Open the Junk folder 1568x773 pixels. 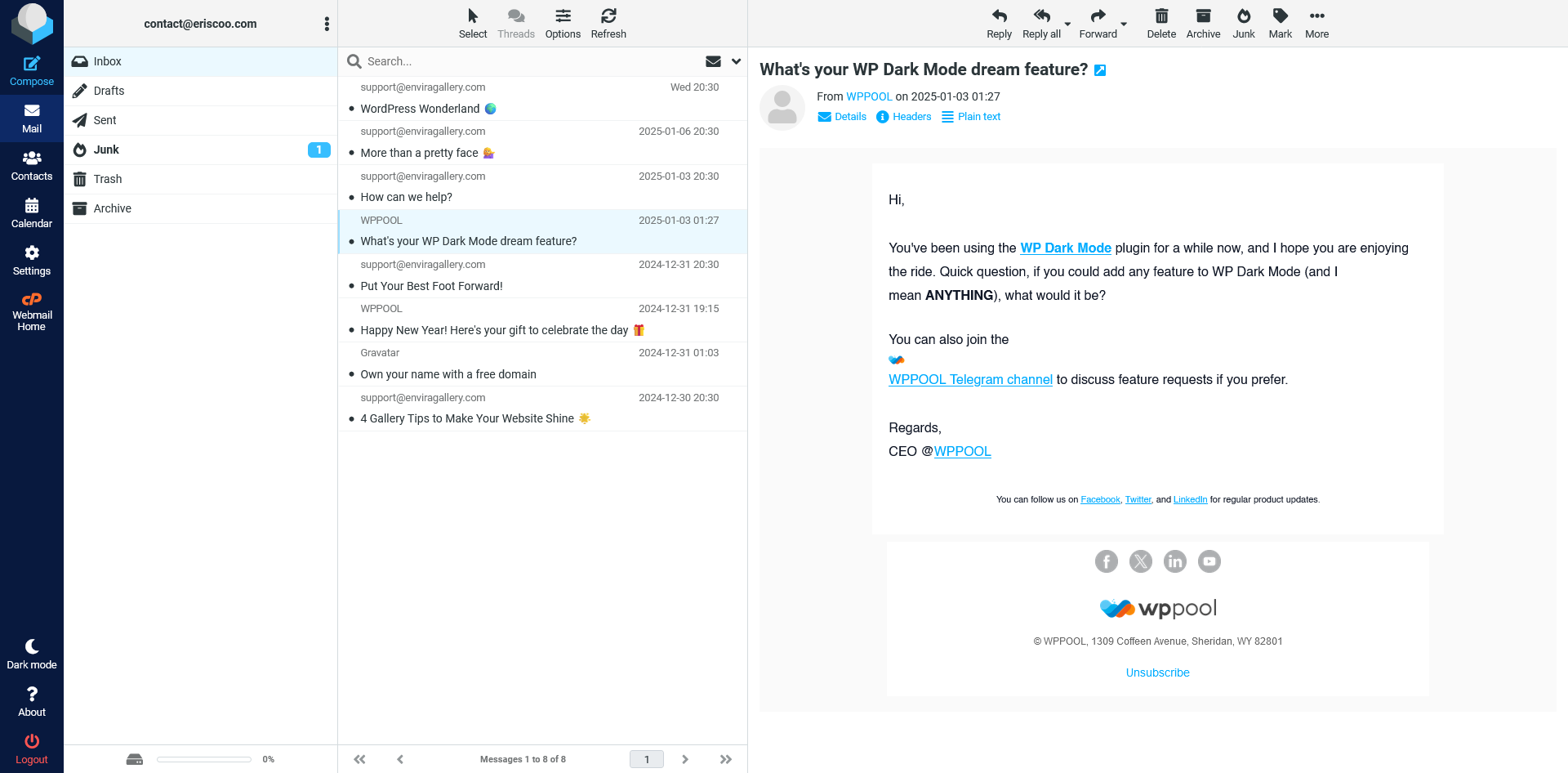click(106, 150)
